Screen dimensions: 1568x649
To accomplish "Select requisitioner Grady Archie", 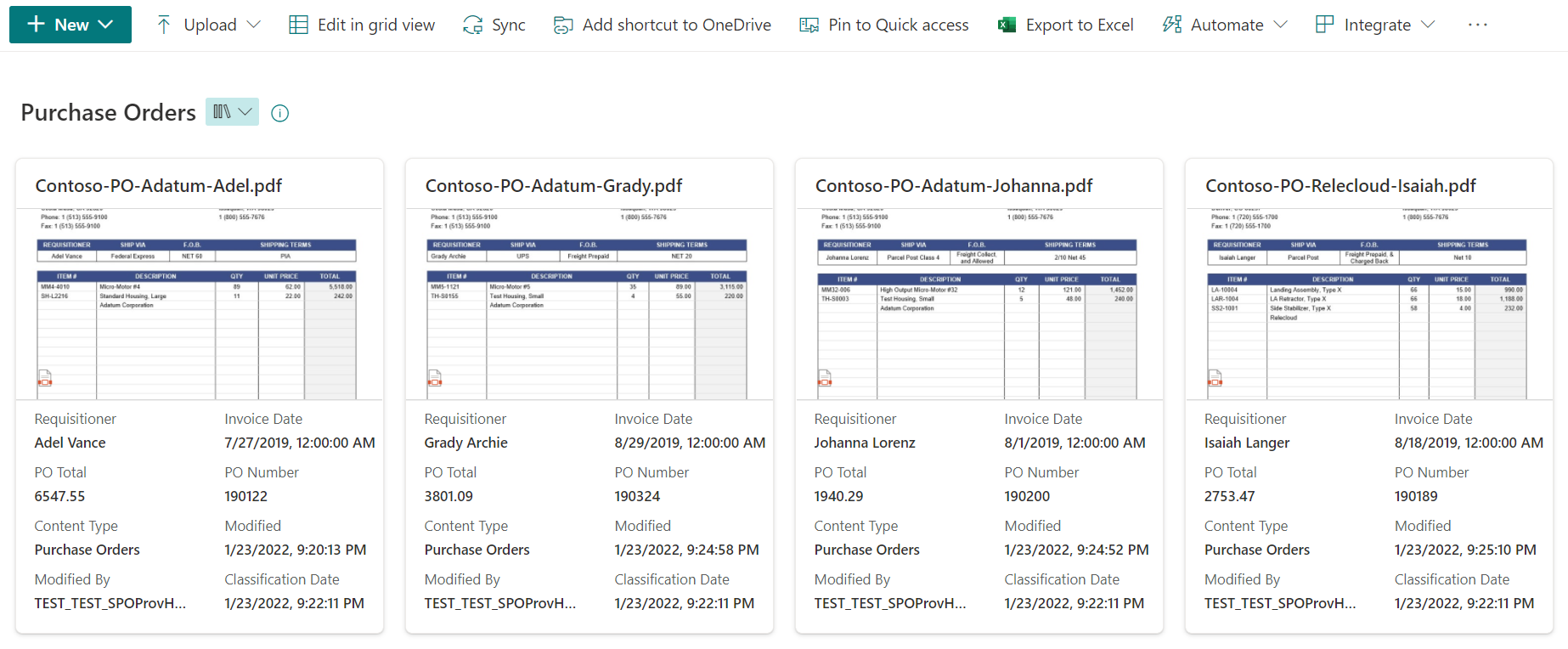I will point(466,443).
